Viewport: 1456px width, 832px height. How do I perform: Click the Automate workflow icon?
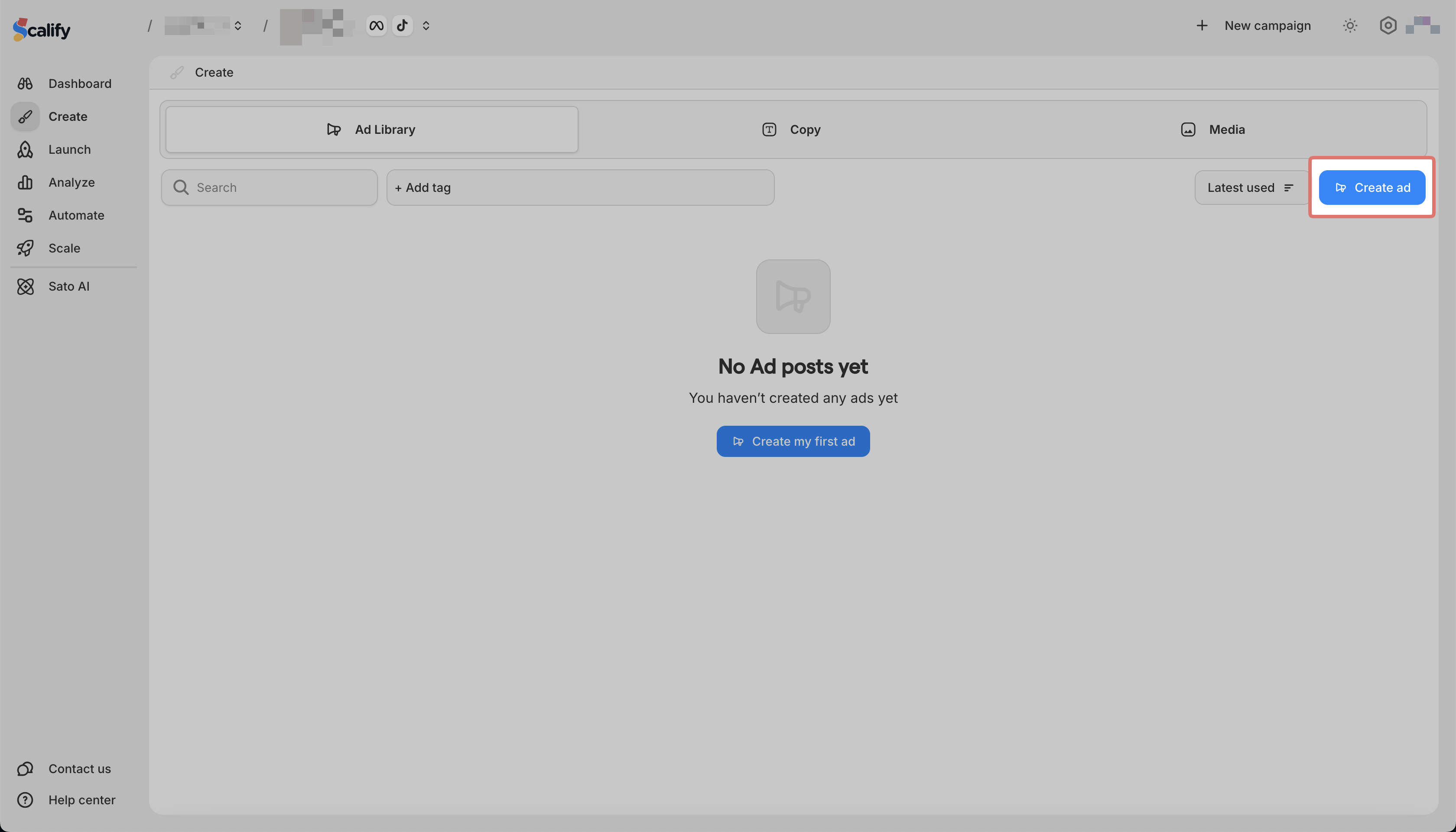pyautogui.click(x=25, y=215)
